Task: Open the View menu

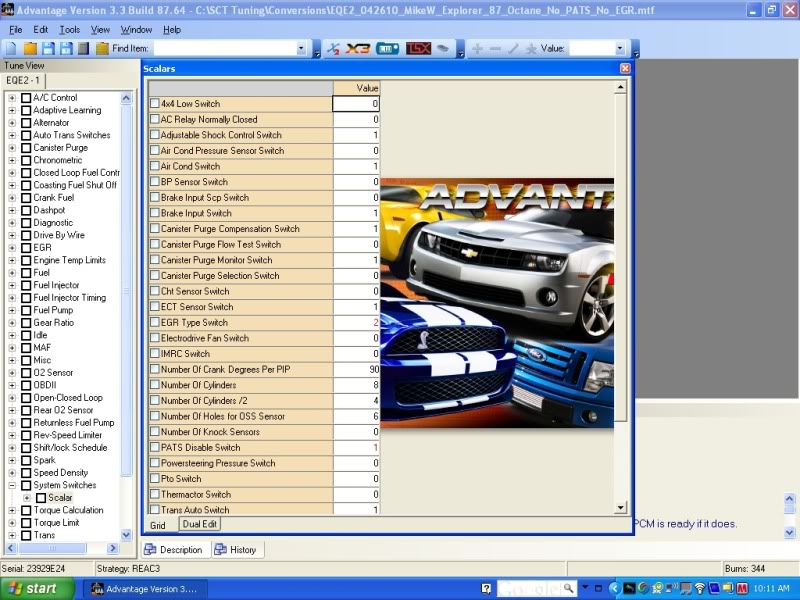Action: click(x=100, y=30)
